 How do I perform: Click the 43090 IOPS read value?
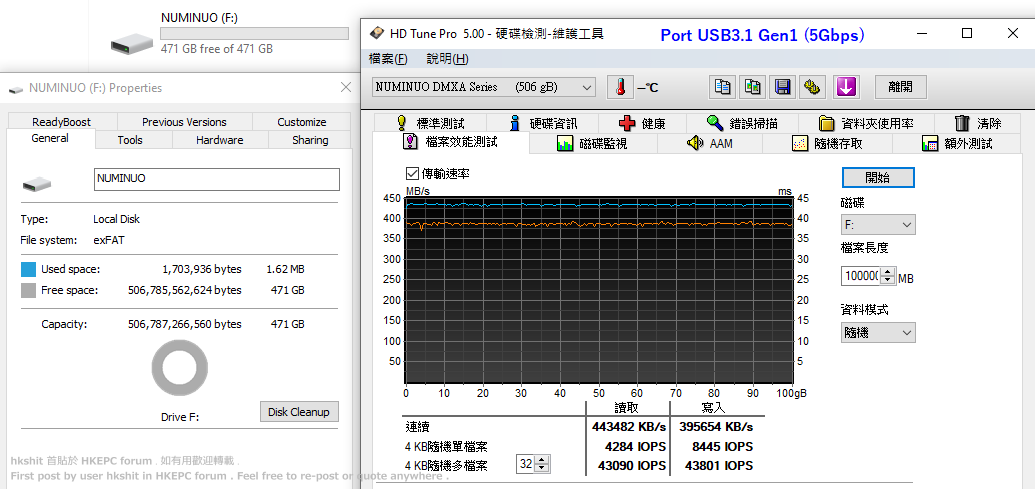630,465
